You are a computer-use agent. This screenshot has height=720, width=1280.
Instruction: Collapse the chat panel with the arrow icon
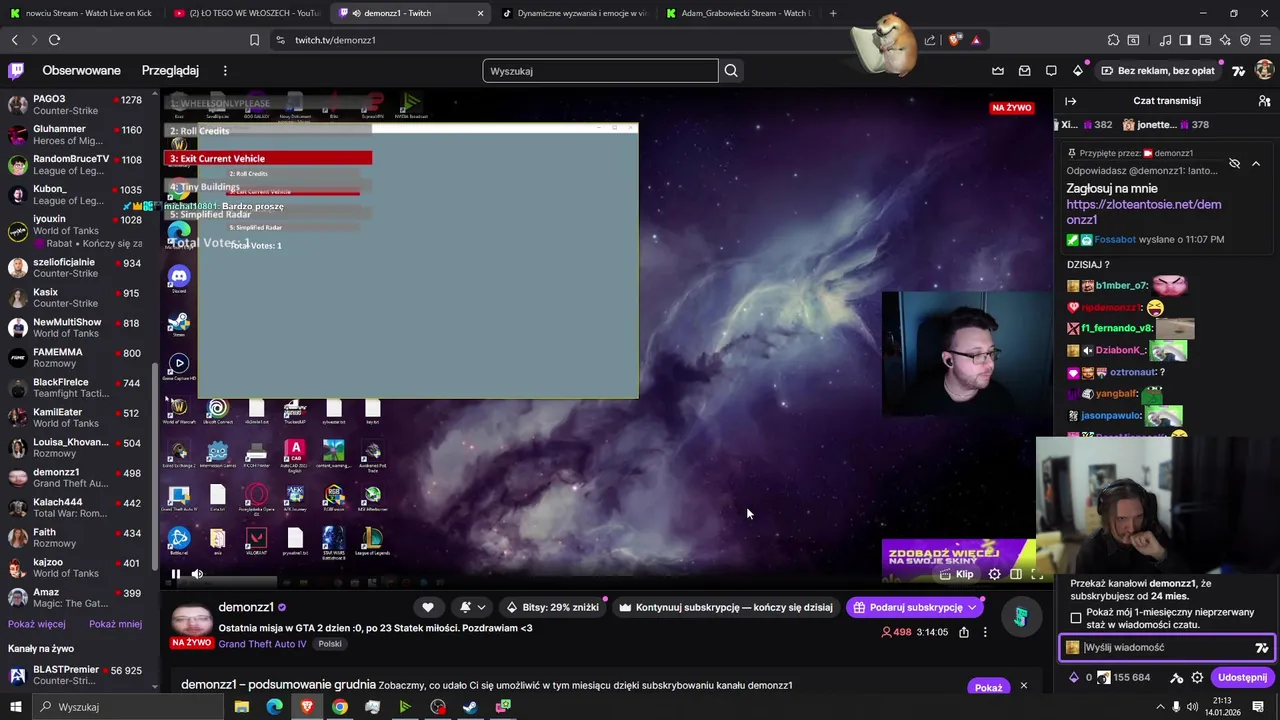click(1070, 101)
